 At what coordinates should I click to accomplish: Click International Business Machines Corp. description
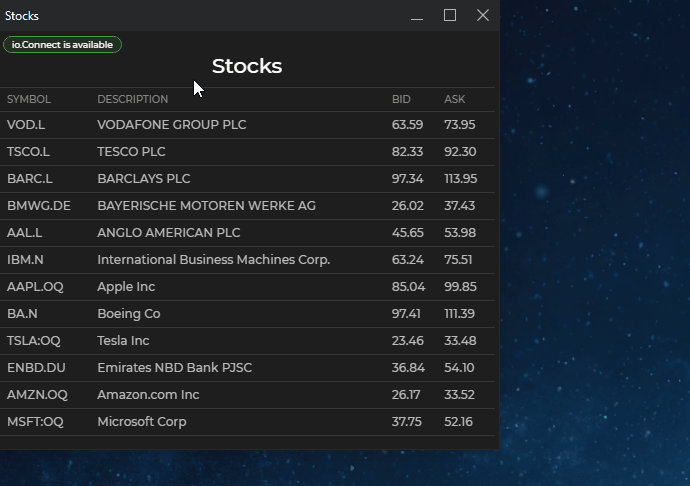tap(213, 260)
